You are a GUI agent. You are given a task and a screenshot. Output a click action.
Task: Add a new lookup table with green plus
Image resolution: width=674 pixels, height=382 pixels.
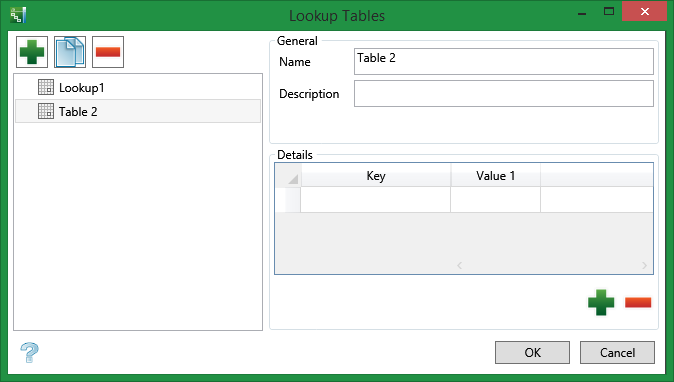32,52
